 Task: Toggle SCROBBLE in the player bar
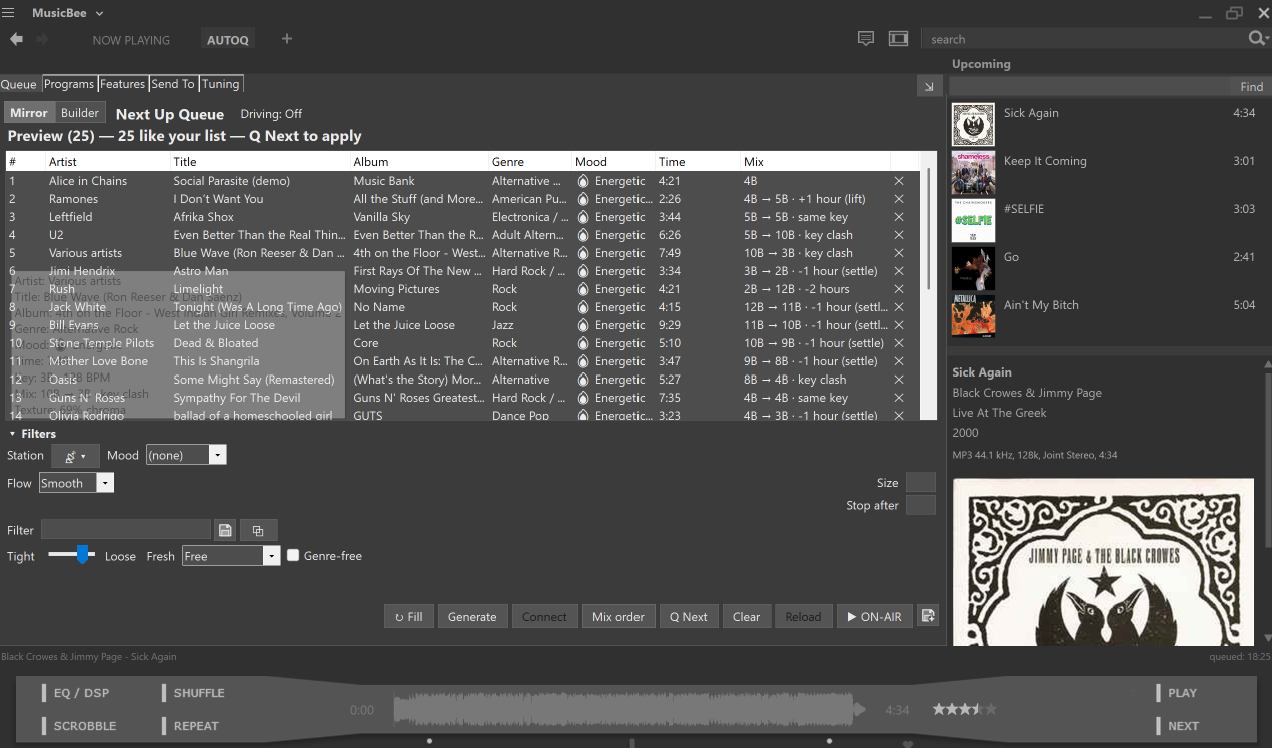79,726
